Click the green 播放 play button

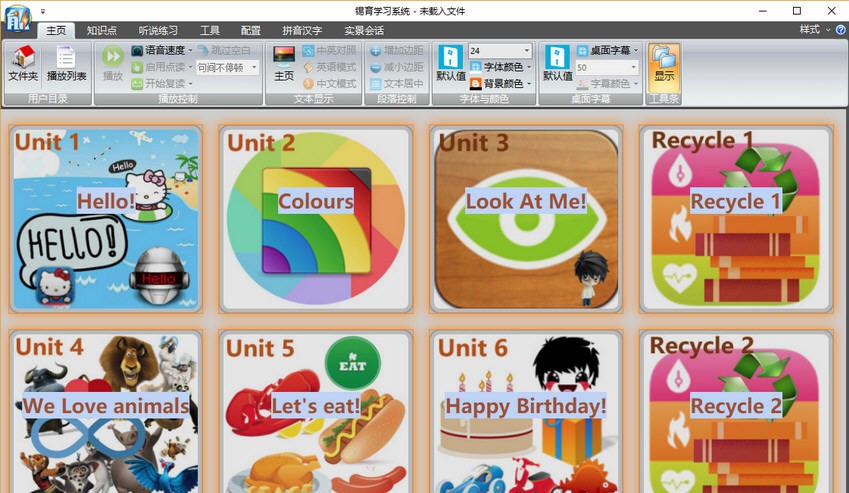113,64
